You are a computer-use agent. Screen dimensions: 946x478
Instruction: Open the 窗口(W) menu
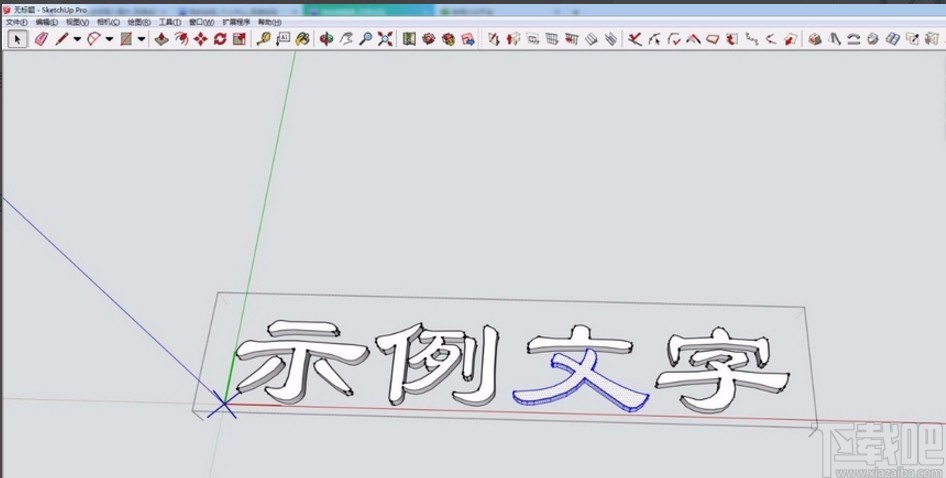pos(202,22)
